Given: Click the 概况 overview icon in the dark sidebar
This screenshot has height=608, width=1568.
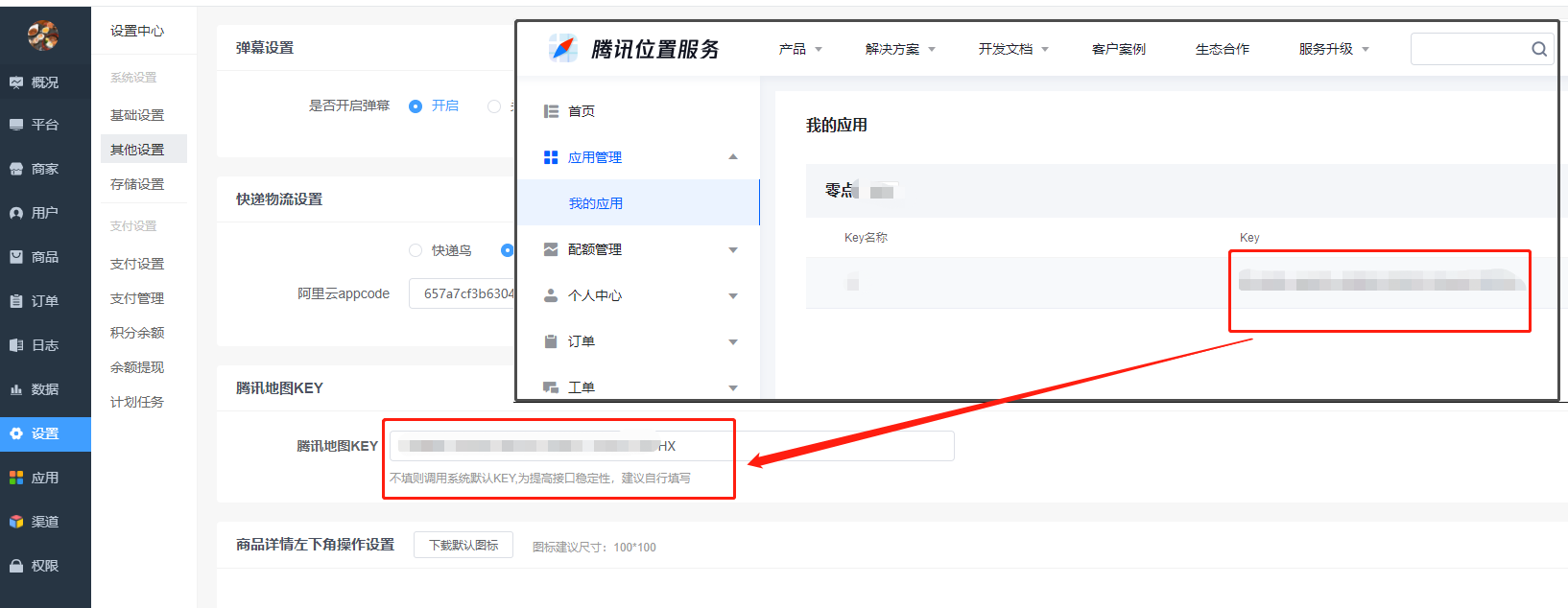Looking at the screenshot, I should pyautogui.click(x=16, y=82).
